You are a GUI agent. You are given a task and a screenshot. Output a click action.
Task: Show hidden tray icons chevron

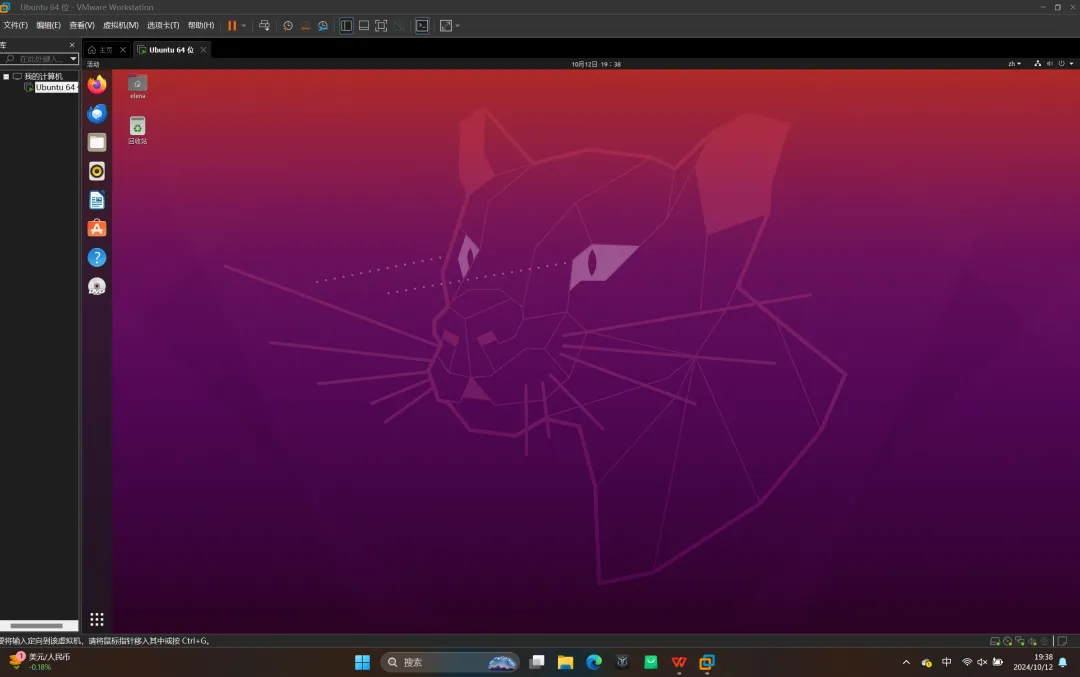click(906, 663)
